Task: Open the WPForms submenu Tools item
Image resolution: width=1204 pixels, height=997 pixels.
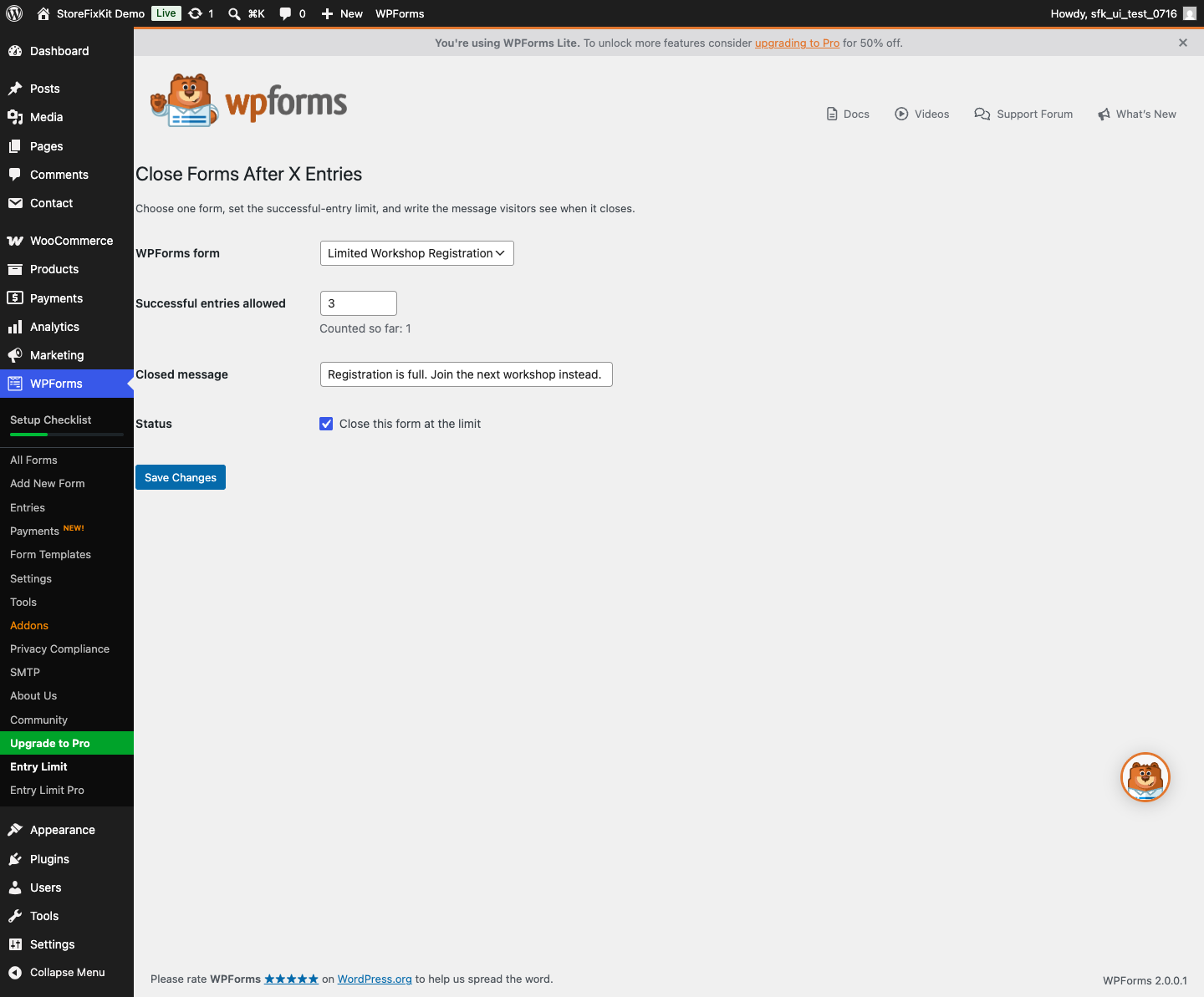Action: (x=23, y=602)
